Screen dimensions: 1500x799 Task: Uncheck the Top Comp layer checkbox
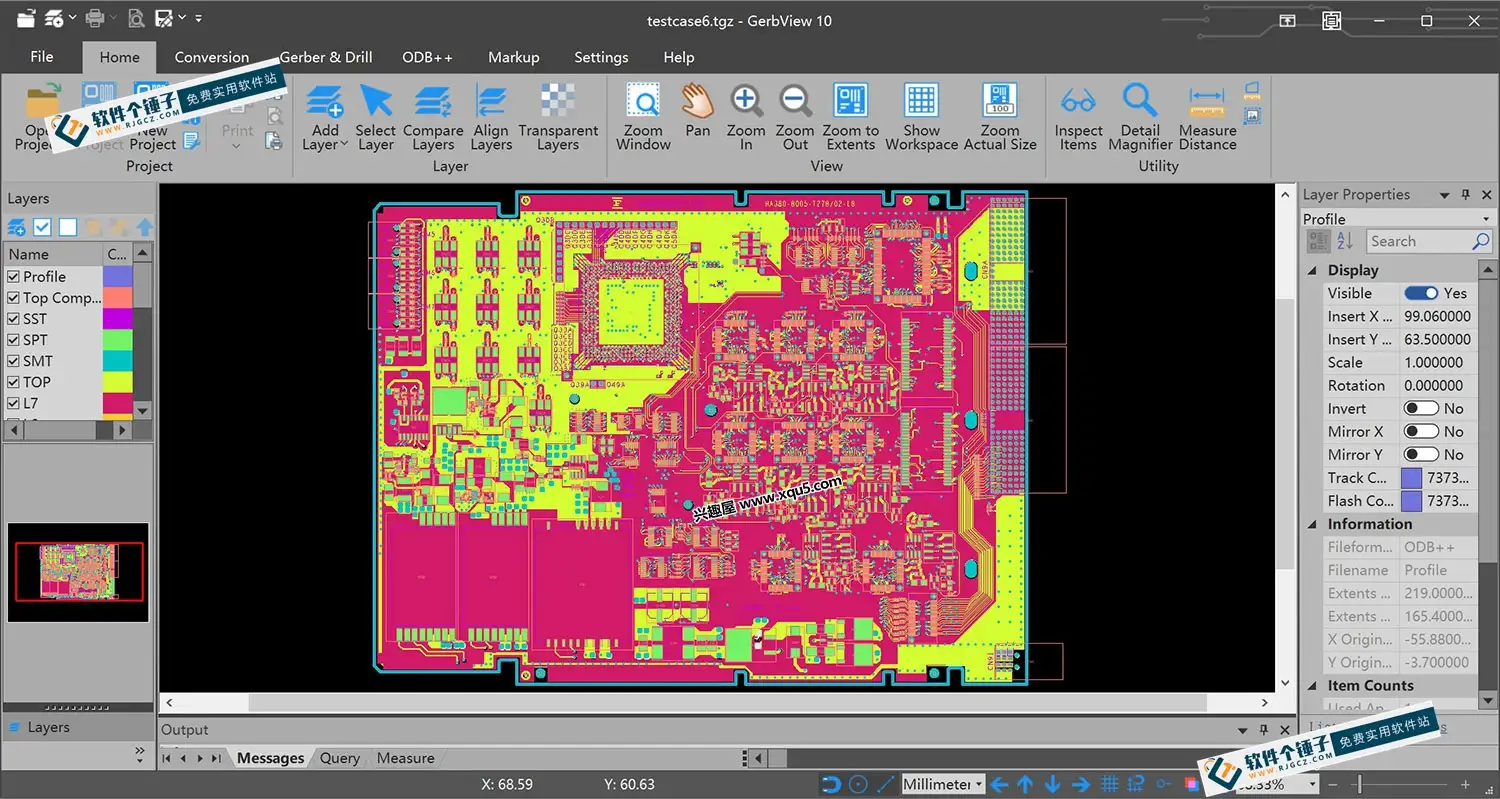14,298
